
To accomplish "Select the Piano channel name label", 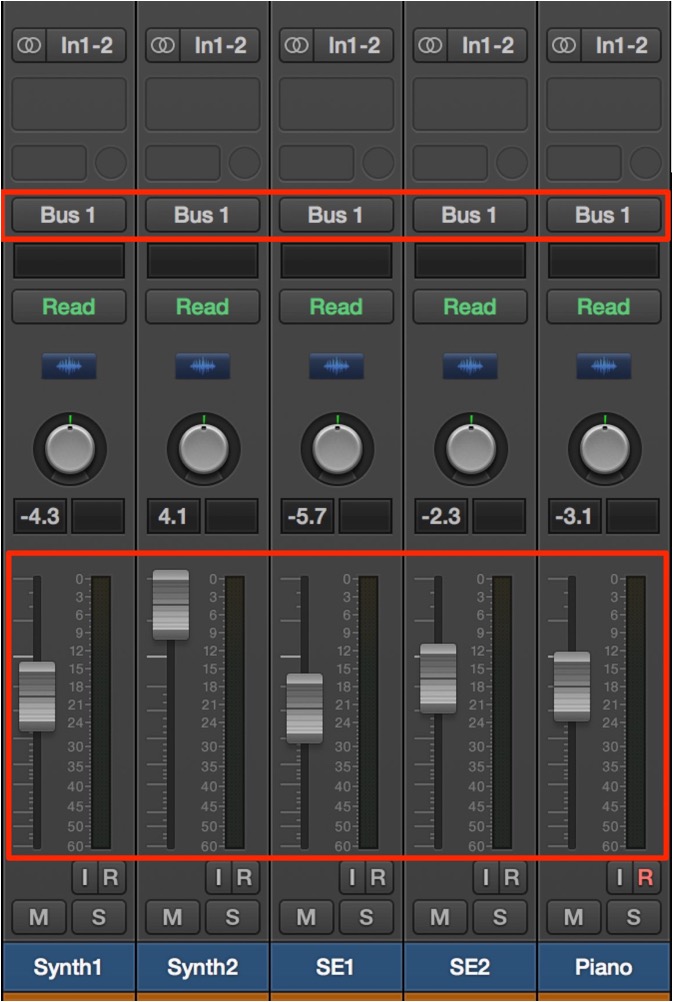I will pos(604,967).
